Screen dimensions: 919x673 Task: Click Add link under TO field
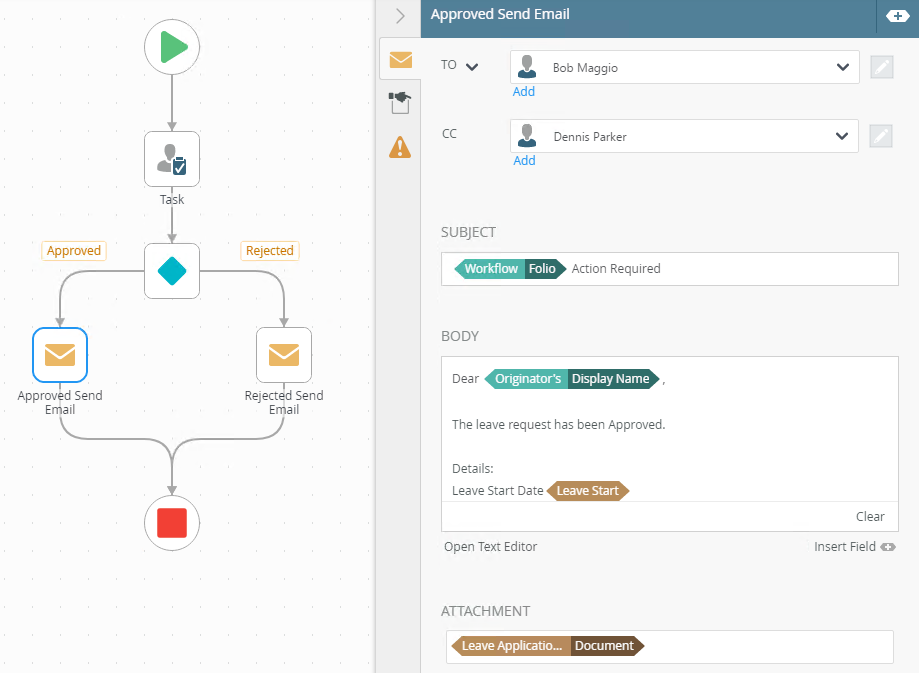click(x=524, y=92)
